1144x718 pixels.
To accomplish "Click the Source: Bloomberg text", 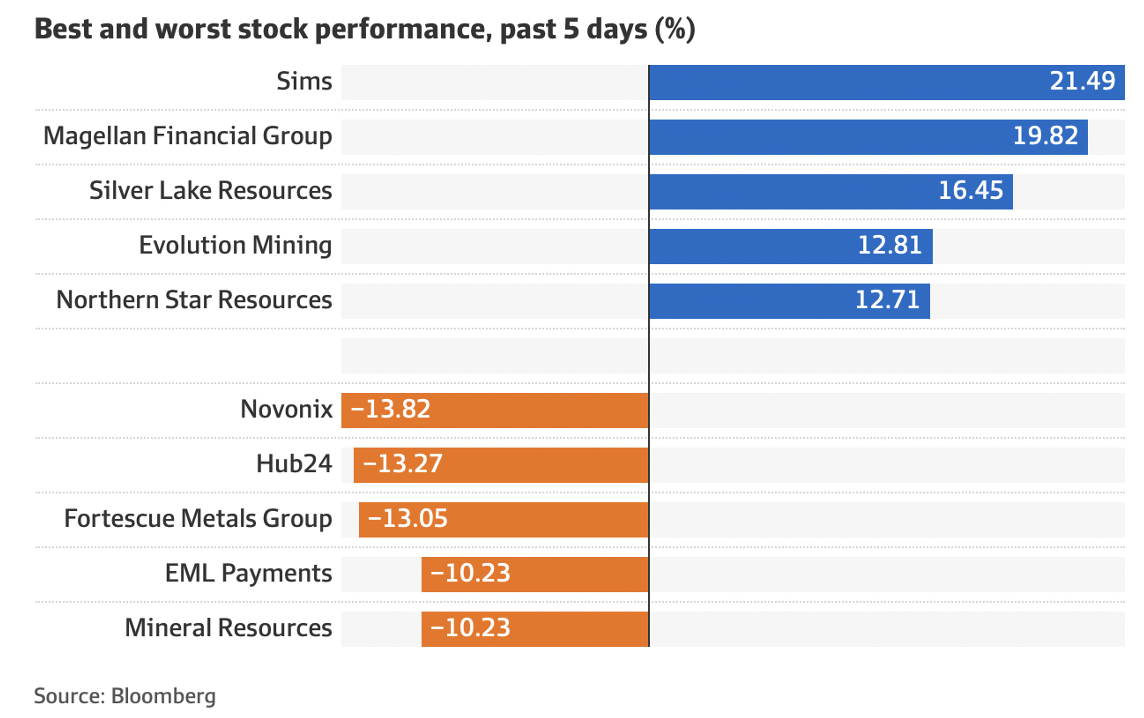I will pyautogui.click(x=125, y=695).
